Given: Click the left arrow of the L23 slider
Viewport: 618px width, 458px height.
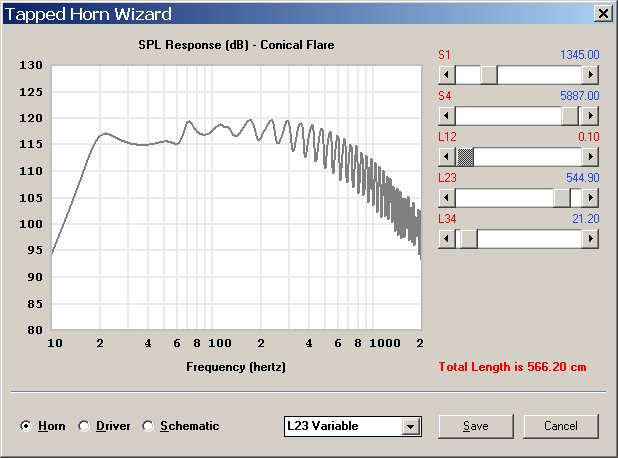Looking at the screenshot, I should [447, 198].
